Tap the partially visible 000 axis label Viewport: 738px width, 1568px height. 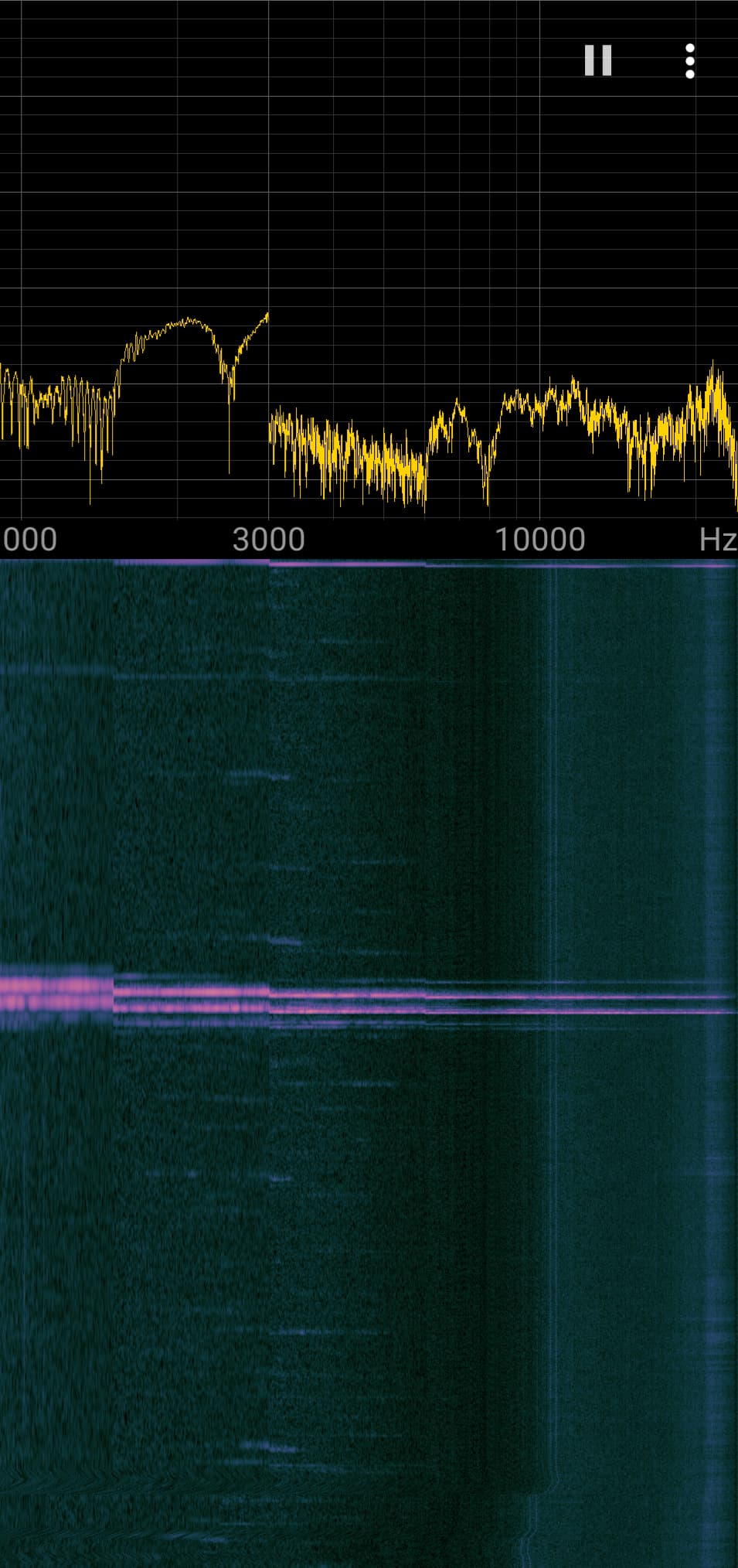coord(29,539)
